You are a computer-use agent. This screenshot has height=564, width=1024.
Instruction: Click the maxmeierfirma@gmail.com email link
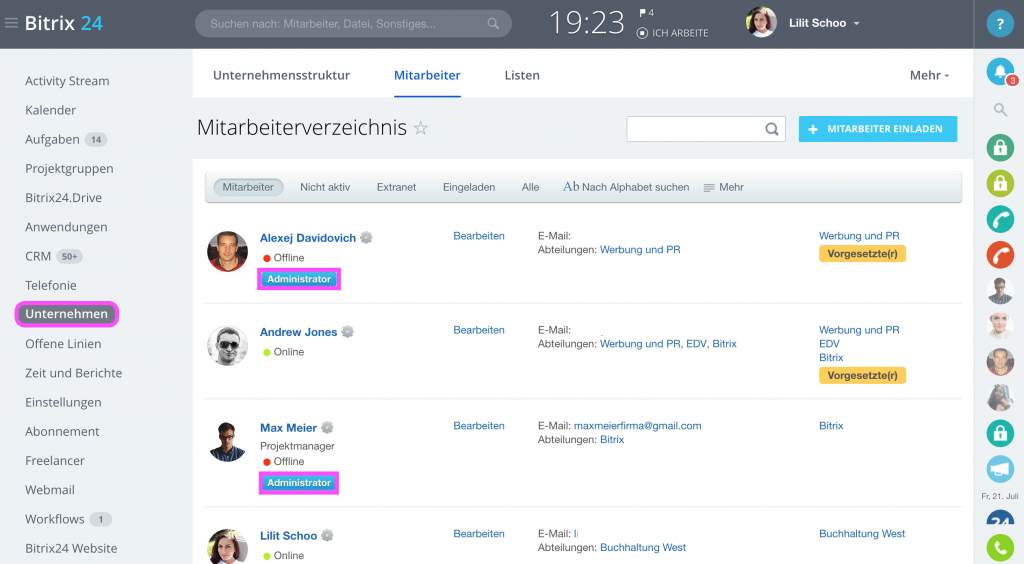click(637, 426)
